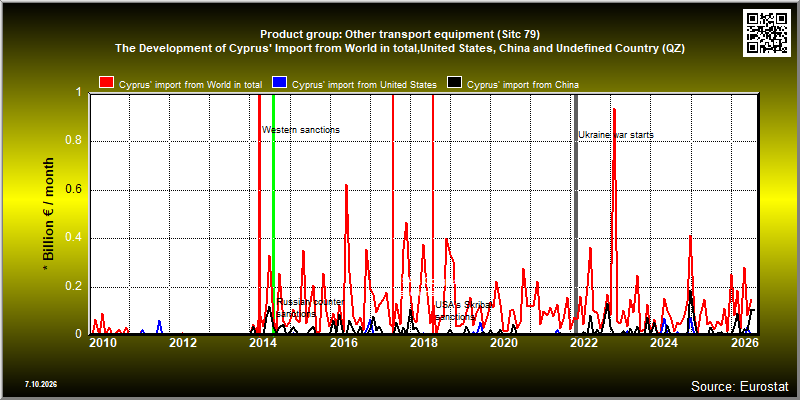Click the black China legend swatch
Viewport: 800px width, 400px height.
(x=455, y=83)
